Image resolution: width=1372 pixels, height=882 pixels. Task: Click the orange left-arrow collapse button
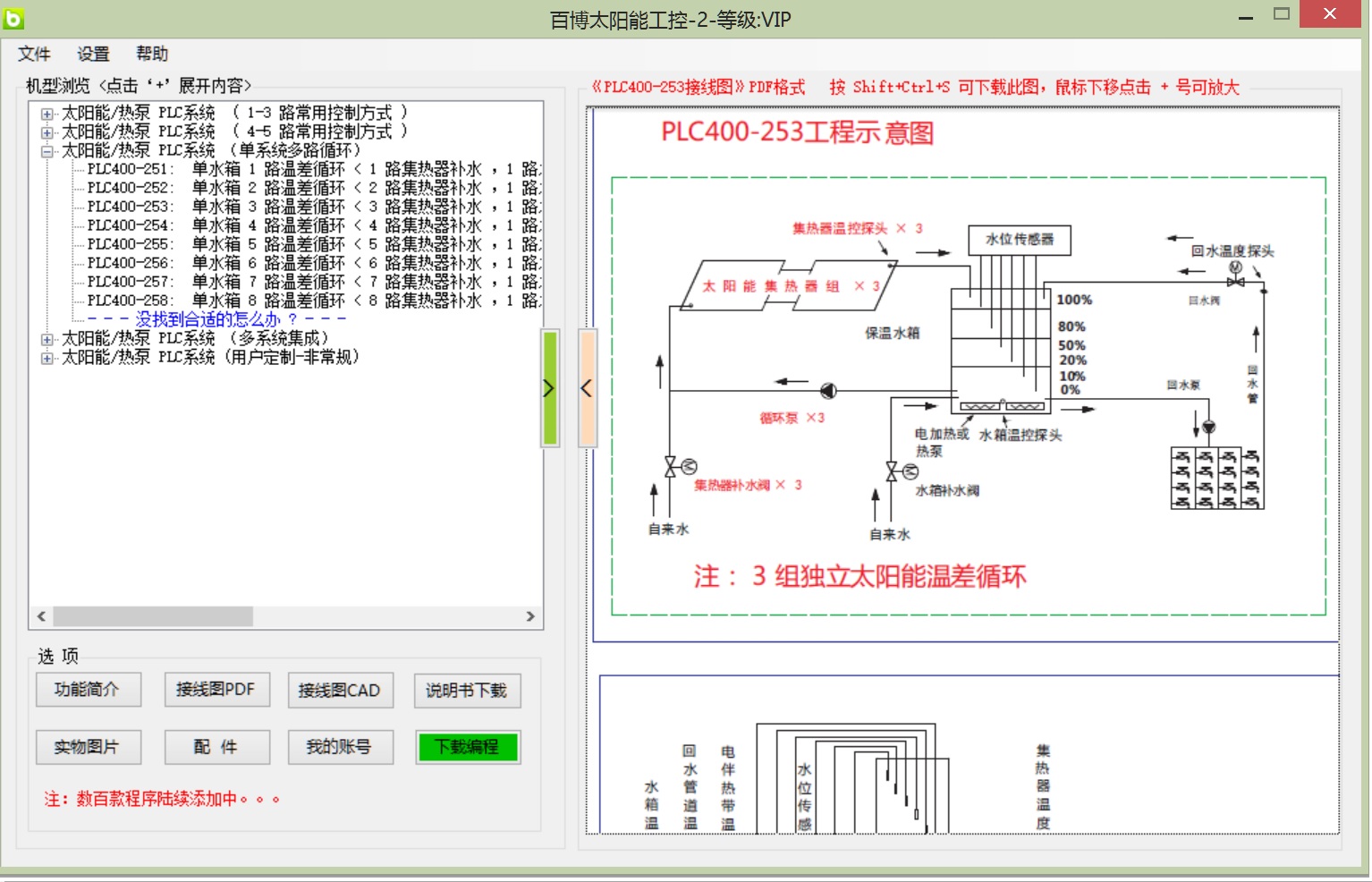[588, 388]
